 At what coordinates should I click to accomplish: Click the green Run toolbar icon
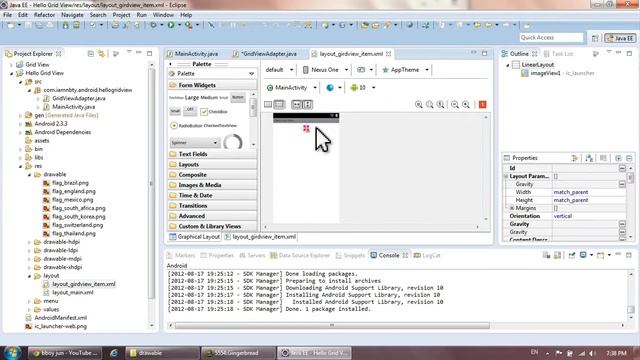(171, 25)
